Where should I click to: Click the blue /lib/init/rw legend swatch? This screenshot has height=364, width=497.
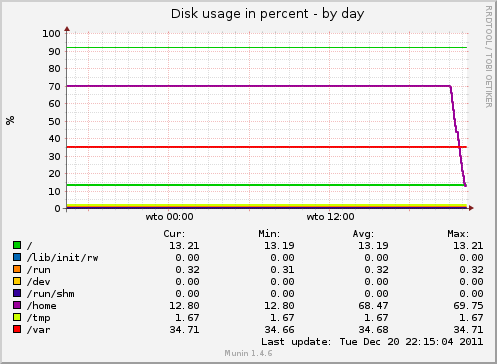pyautogui.click(x=17, y=257)
